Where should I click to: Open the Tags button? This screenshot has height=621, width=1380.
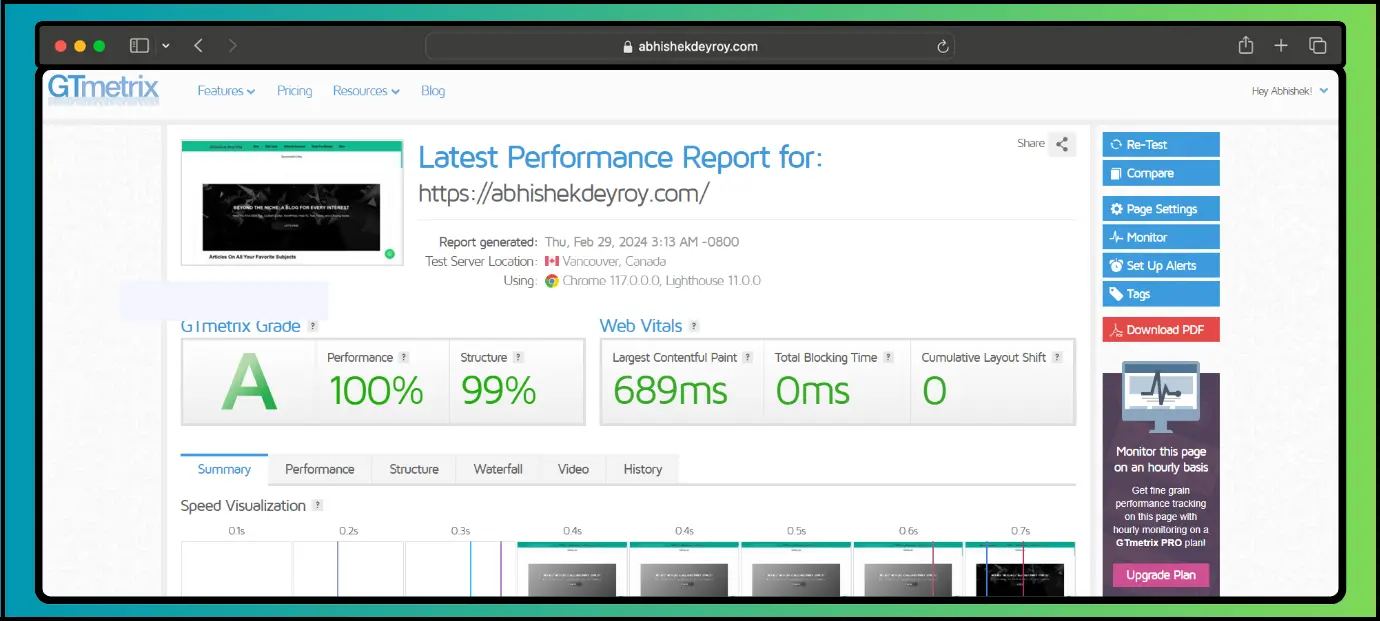1161,294
